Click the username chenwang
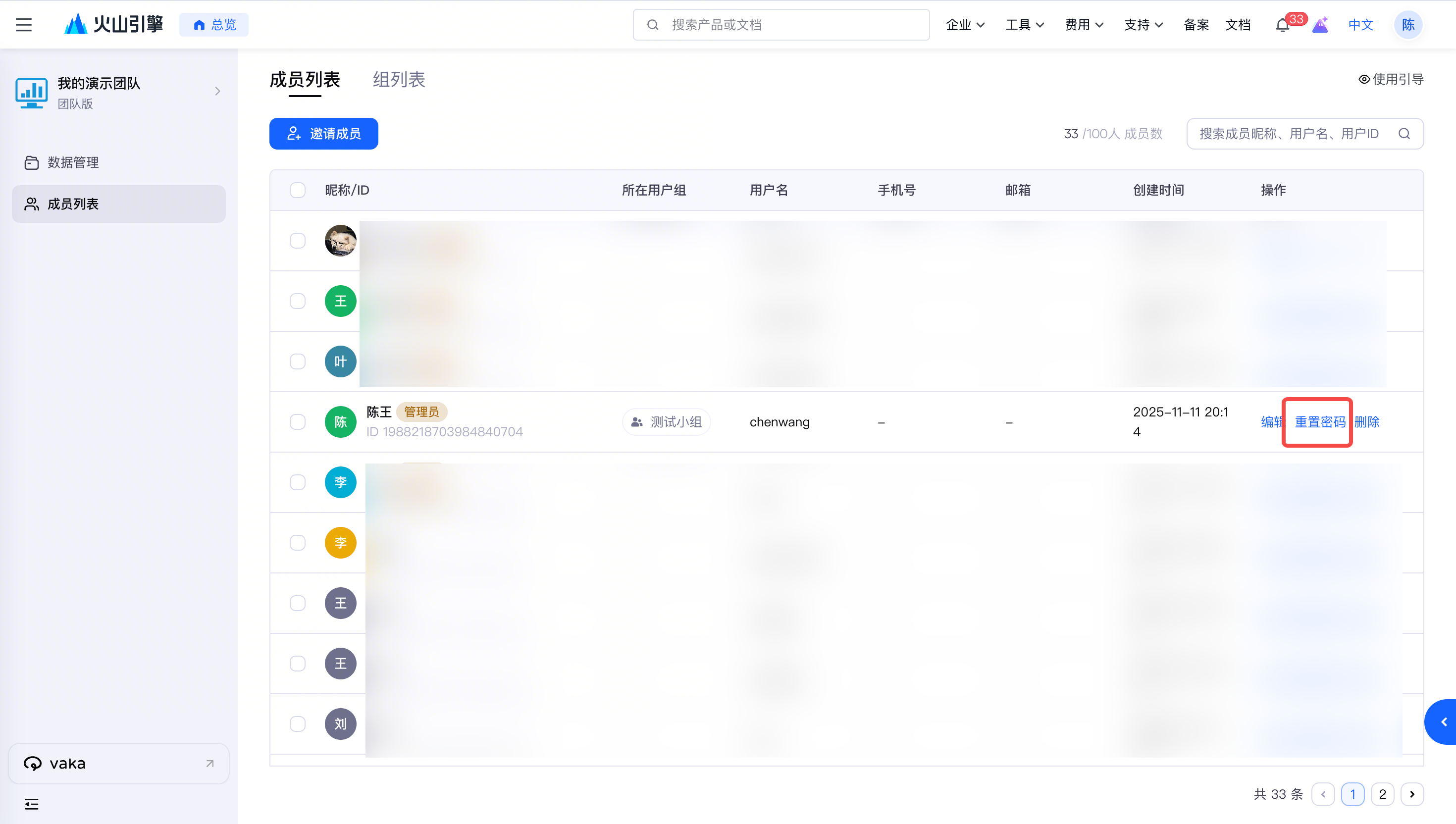Screen dimensions: 1456x824 pos(779,422)
